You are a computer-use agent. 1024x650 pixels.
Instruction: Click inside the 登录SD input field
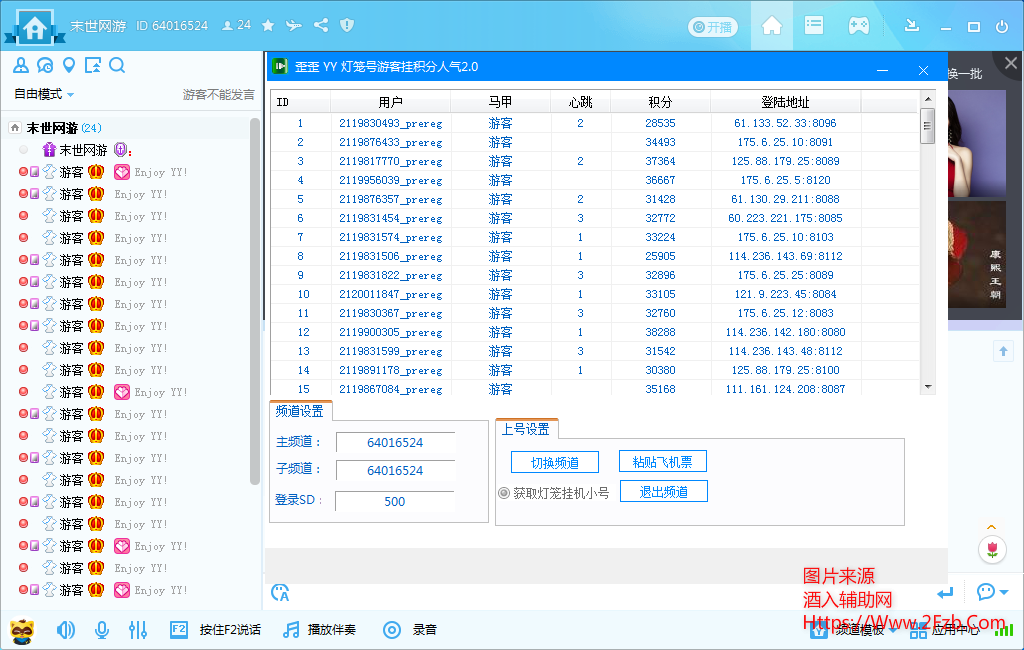point(395,501)
